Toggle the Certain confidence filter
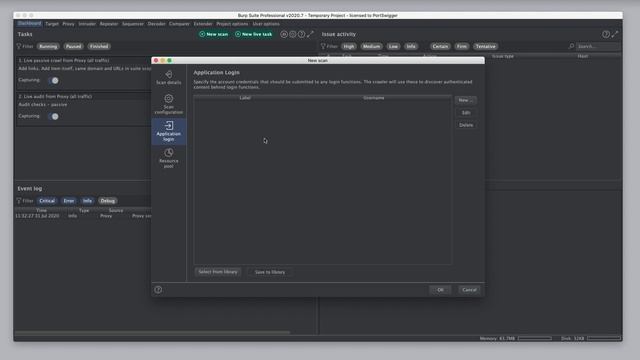This screenshot has height=360, width=640. [440, 47]
